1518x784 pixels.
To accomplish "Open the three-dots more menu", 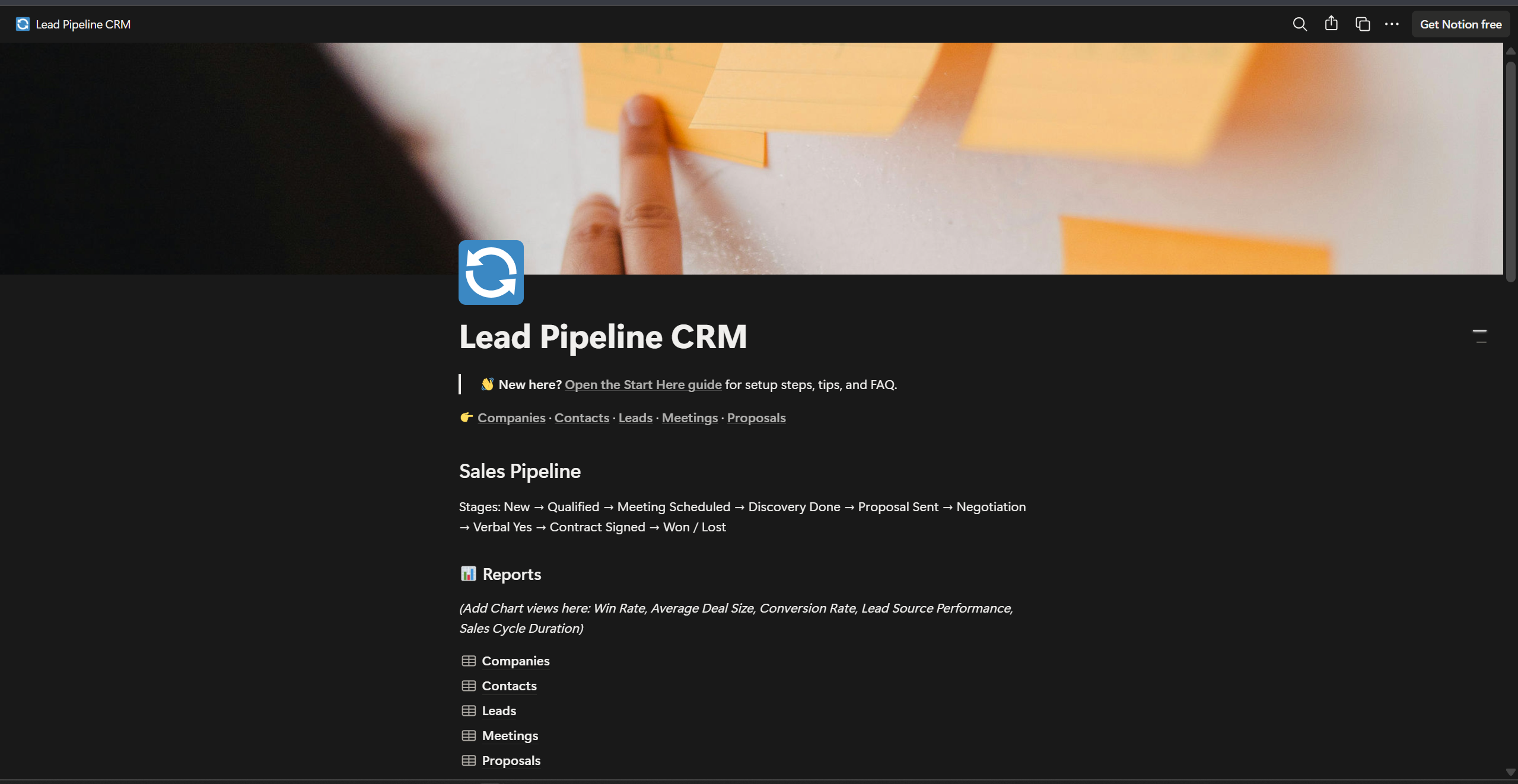I will tap(1392, 24).
